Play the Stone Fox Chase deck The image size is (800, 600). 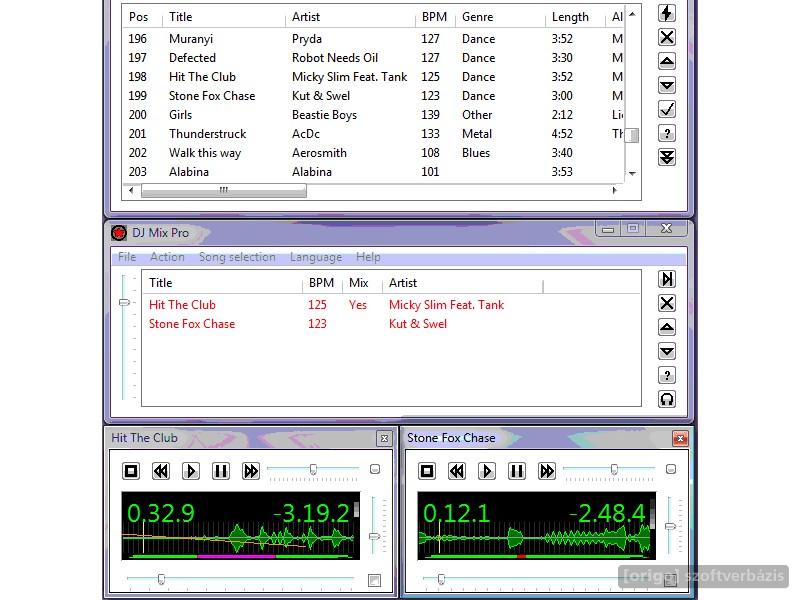pos(487,471)
